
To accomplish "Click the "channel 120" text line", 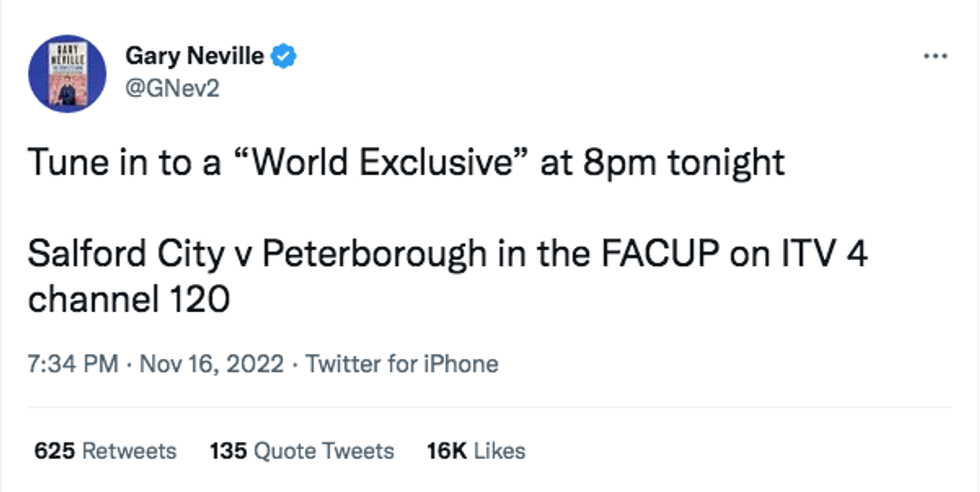I will 130,297.
